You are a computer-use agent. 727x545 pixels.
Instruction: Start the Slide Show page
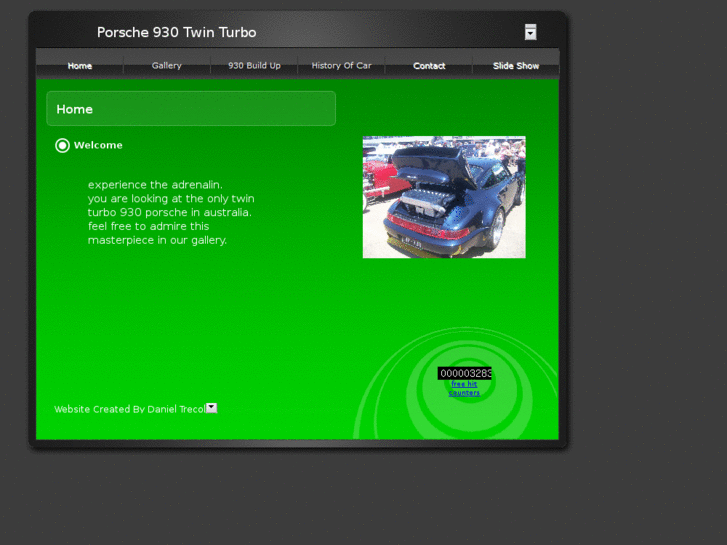516,65
